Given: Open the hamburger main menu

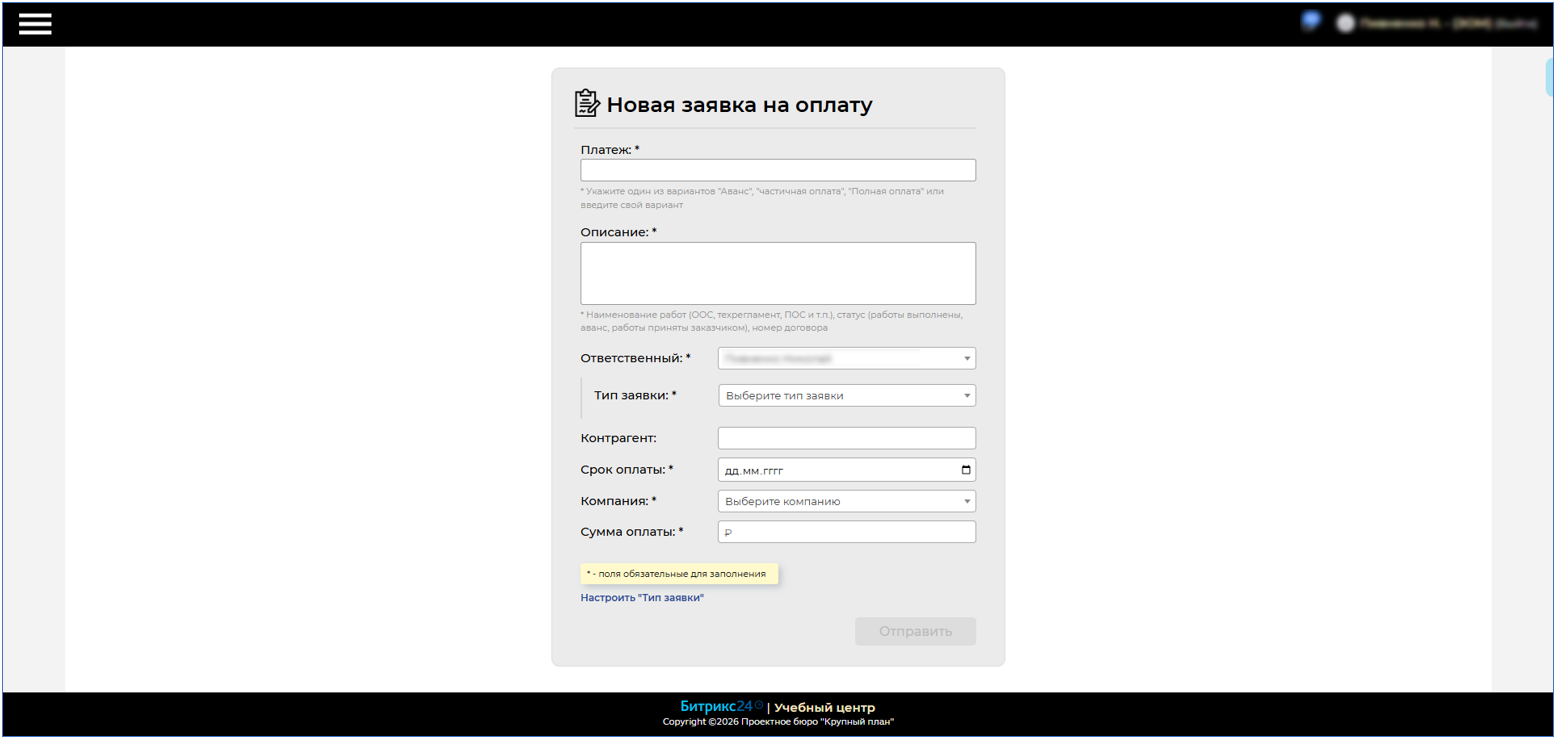Looking at the screenshot, I should (x=35, y=24).
